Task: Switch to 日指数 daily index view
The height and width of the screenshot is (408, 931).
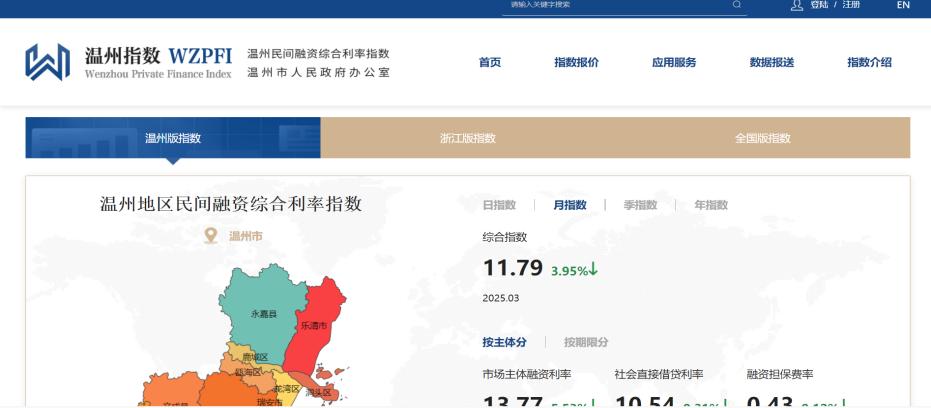Action: tap(499, 205)
